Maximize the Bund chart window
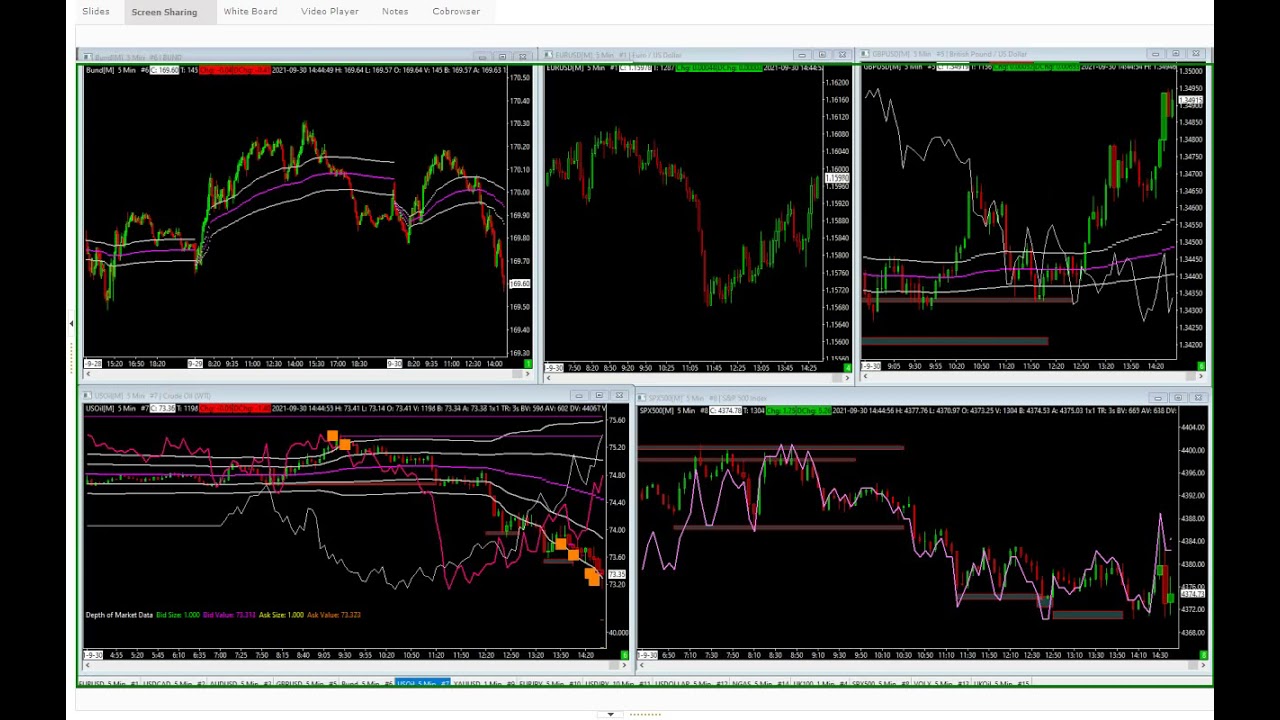The height and width of the screenshot is (720, 1280). click(502, 57)
